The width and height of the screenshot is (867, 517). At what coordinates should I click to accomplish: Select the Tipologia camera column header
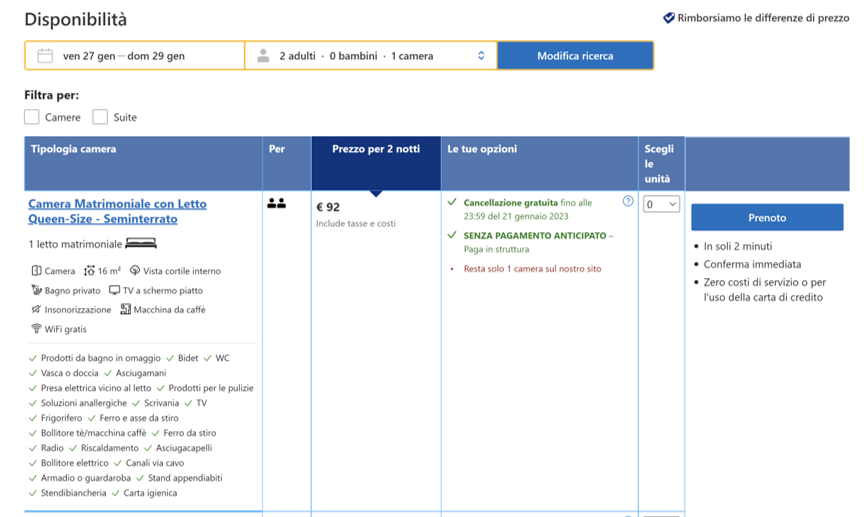73,149
